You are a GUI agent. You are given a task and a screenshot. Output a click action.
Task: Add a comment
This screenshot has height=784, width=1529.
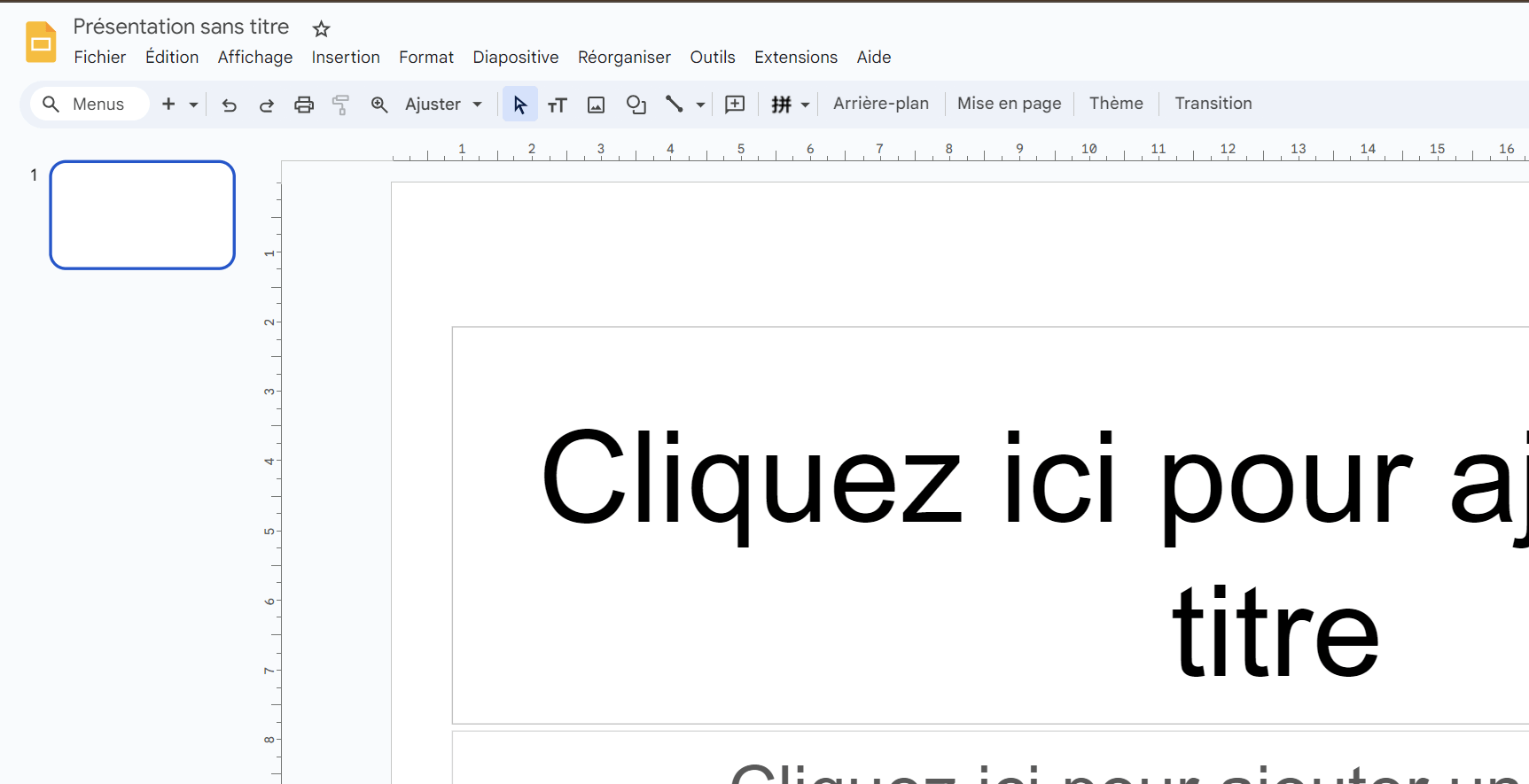(735, 105)
